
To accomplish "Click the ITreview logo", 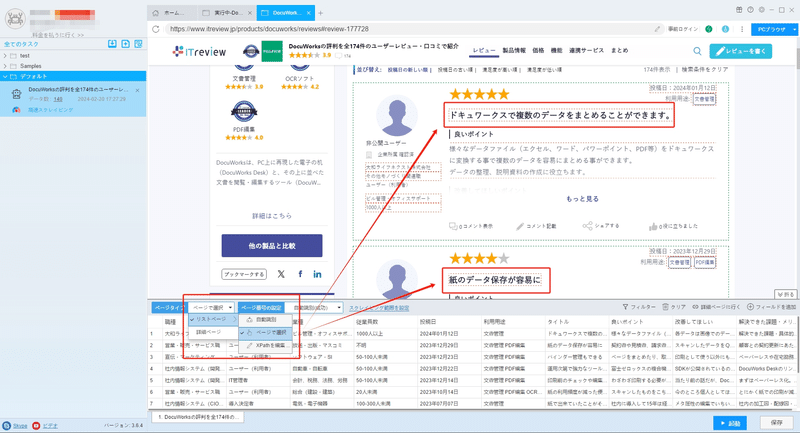I will pos(199,52).
